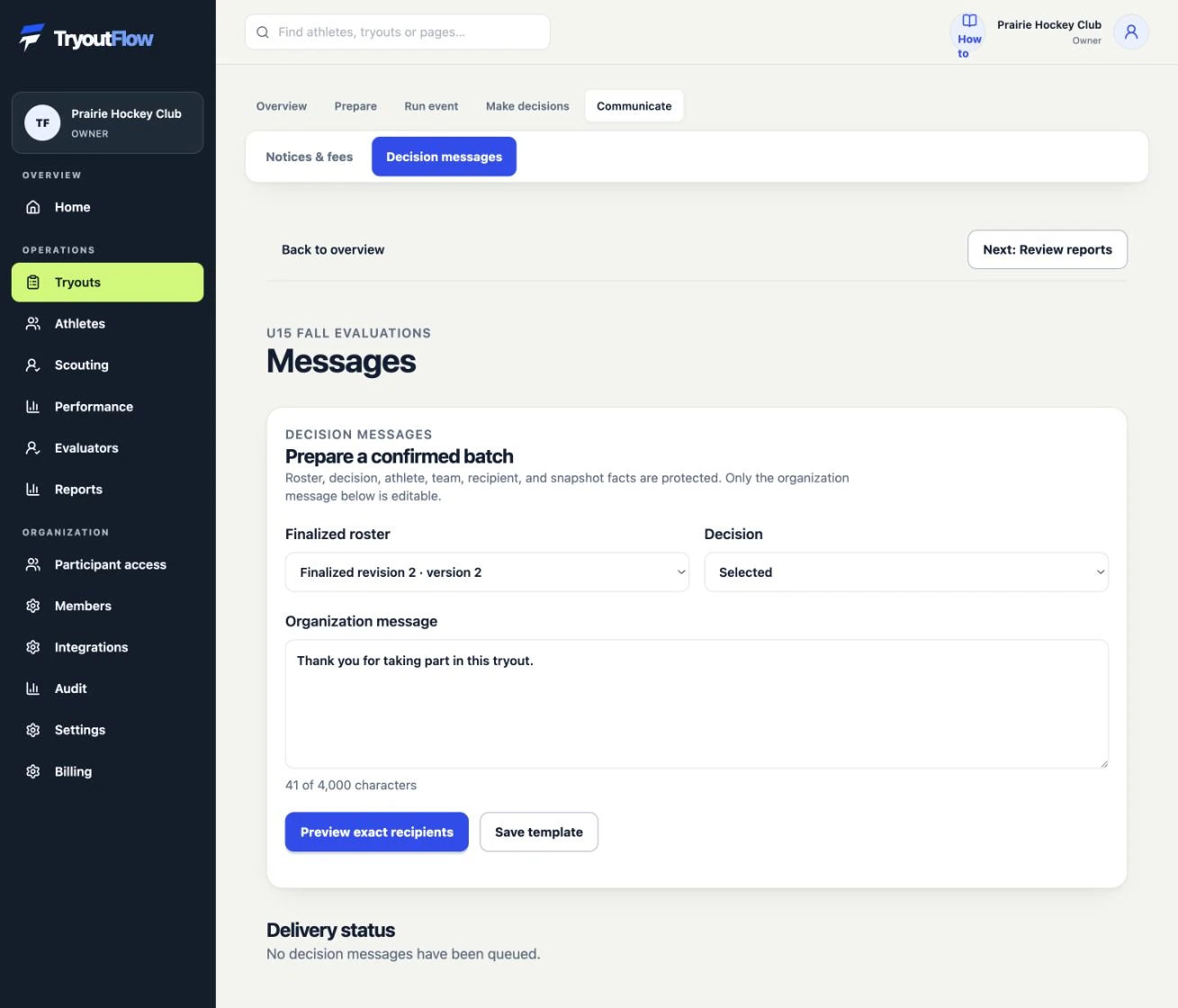The width and height of the screenshot is (1178, 1008).
Task: Open the user profile avatar icon
Action: [1131, 32]
